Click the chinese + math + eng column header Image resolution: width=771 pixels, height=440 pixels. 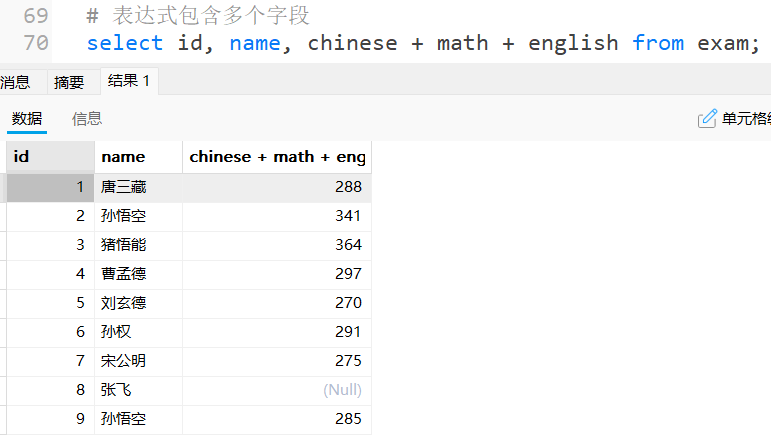(277, 157)
